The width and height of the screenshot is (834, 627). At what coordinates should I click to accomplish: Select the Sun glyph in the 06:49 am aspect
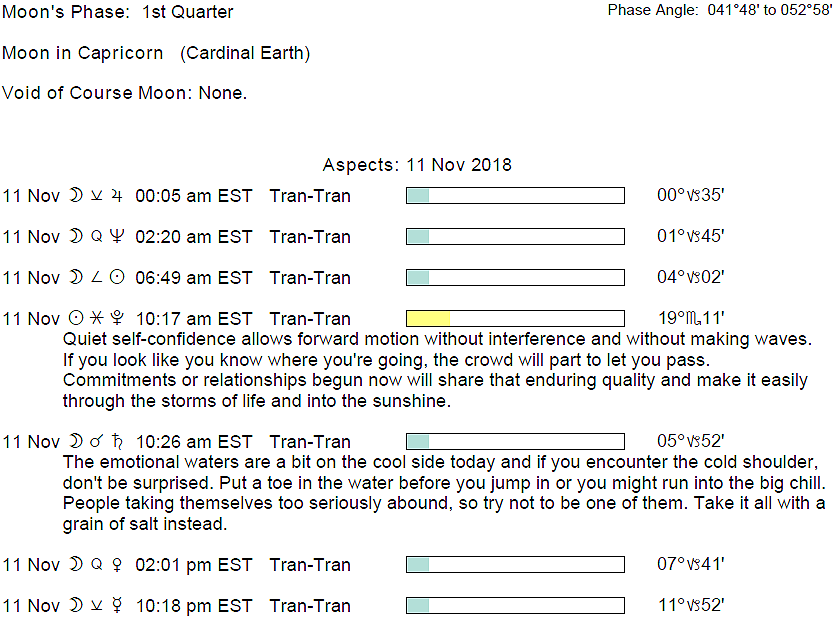coord(117,278)
